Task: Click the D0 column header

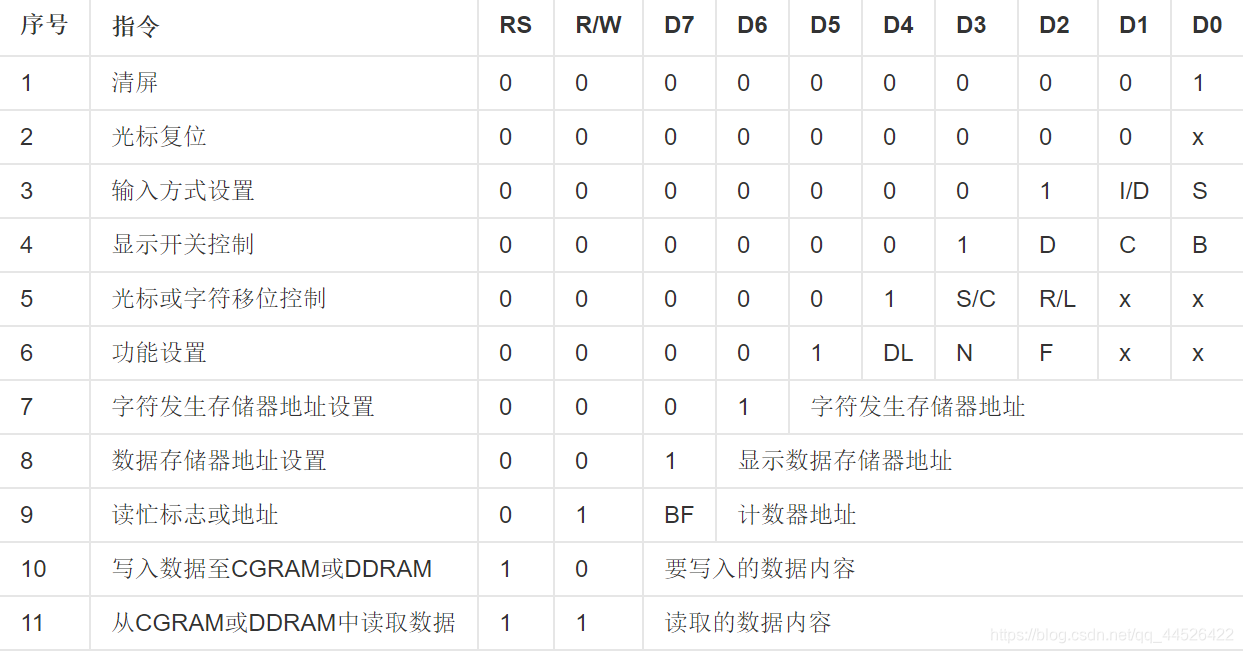Action: [x=1207, y=27]
